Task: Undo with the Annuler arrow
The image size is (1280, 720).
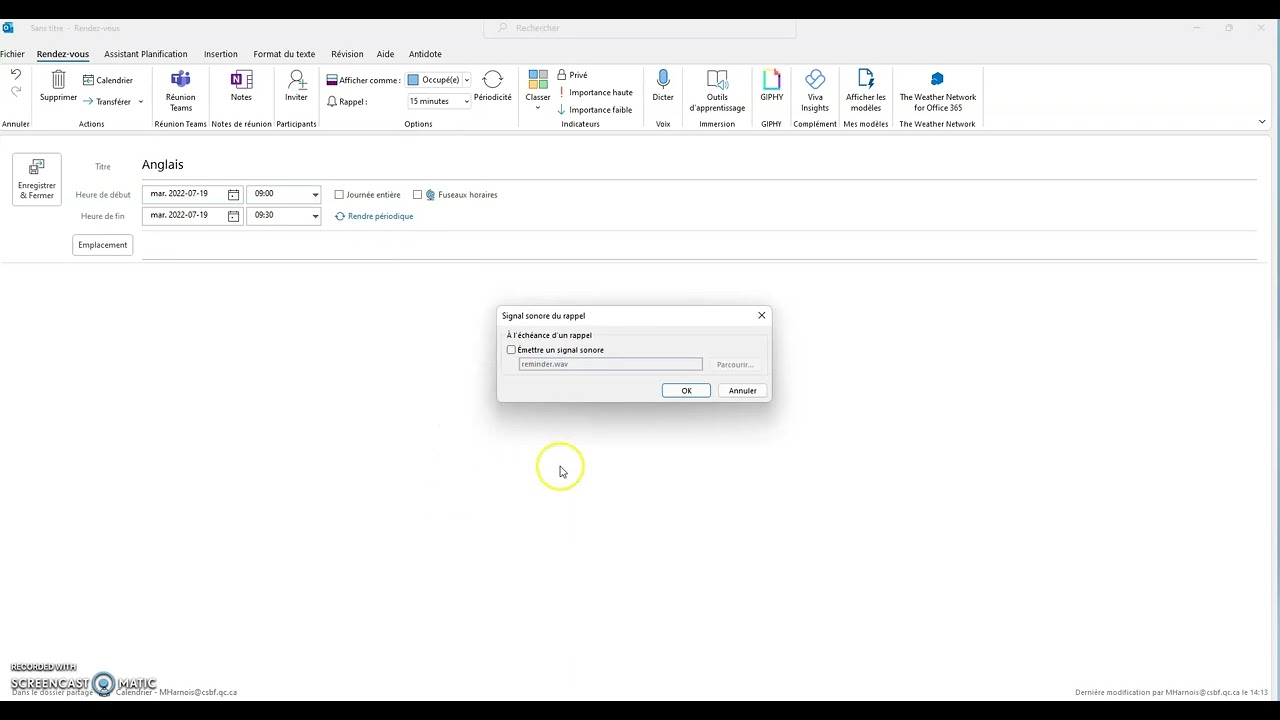Action: (x=15, y=75)
